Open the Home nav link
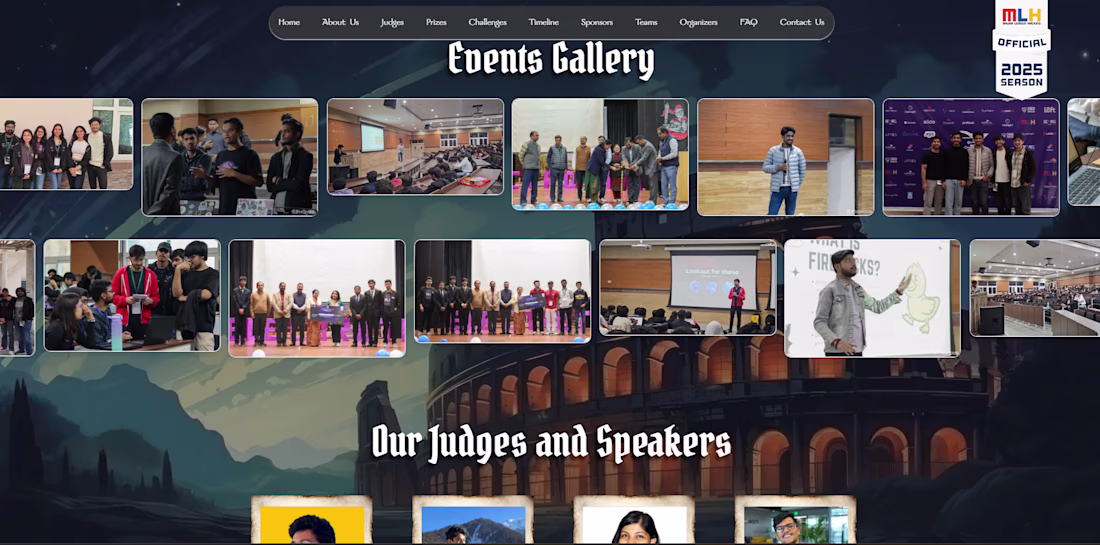 pos(288,22)
